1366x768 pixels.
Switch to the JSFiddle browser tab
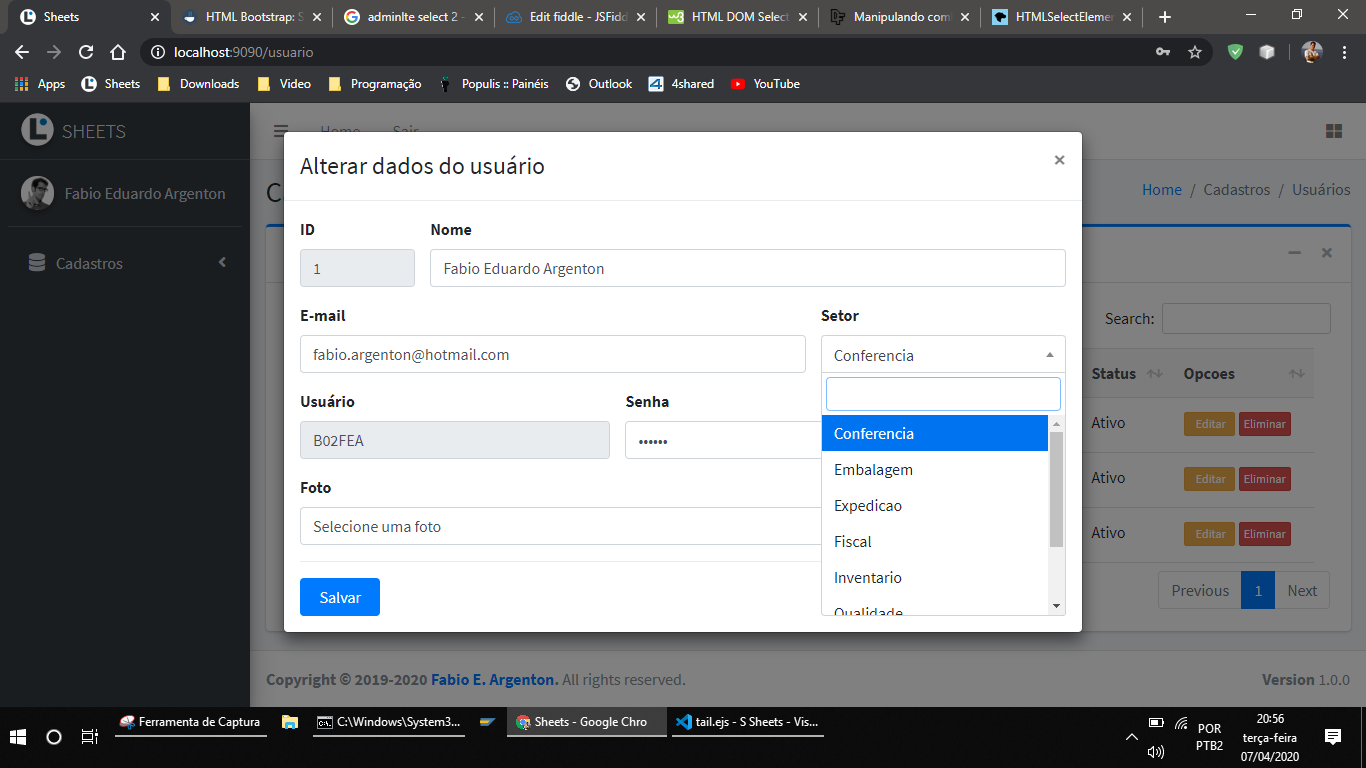click(x=575, y=17)
